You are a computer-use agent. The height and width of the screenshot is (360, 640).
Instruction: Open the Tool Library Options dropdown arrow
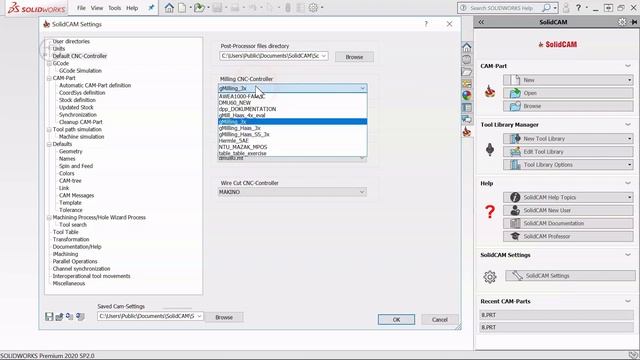pyautogui.click(x=629, y=165)
